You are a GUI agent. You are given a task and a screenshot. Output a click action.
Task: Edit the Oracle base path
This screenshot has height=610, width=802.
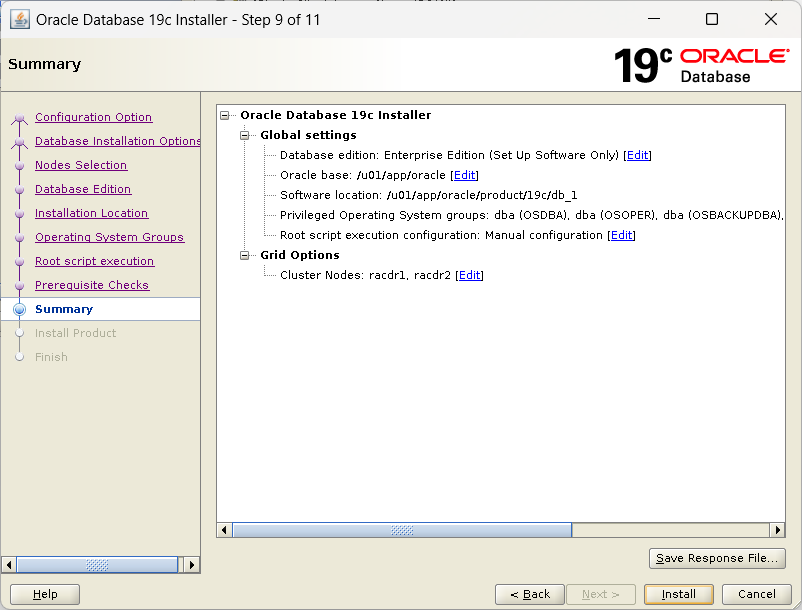[x=464, y=175]
